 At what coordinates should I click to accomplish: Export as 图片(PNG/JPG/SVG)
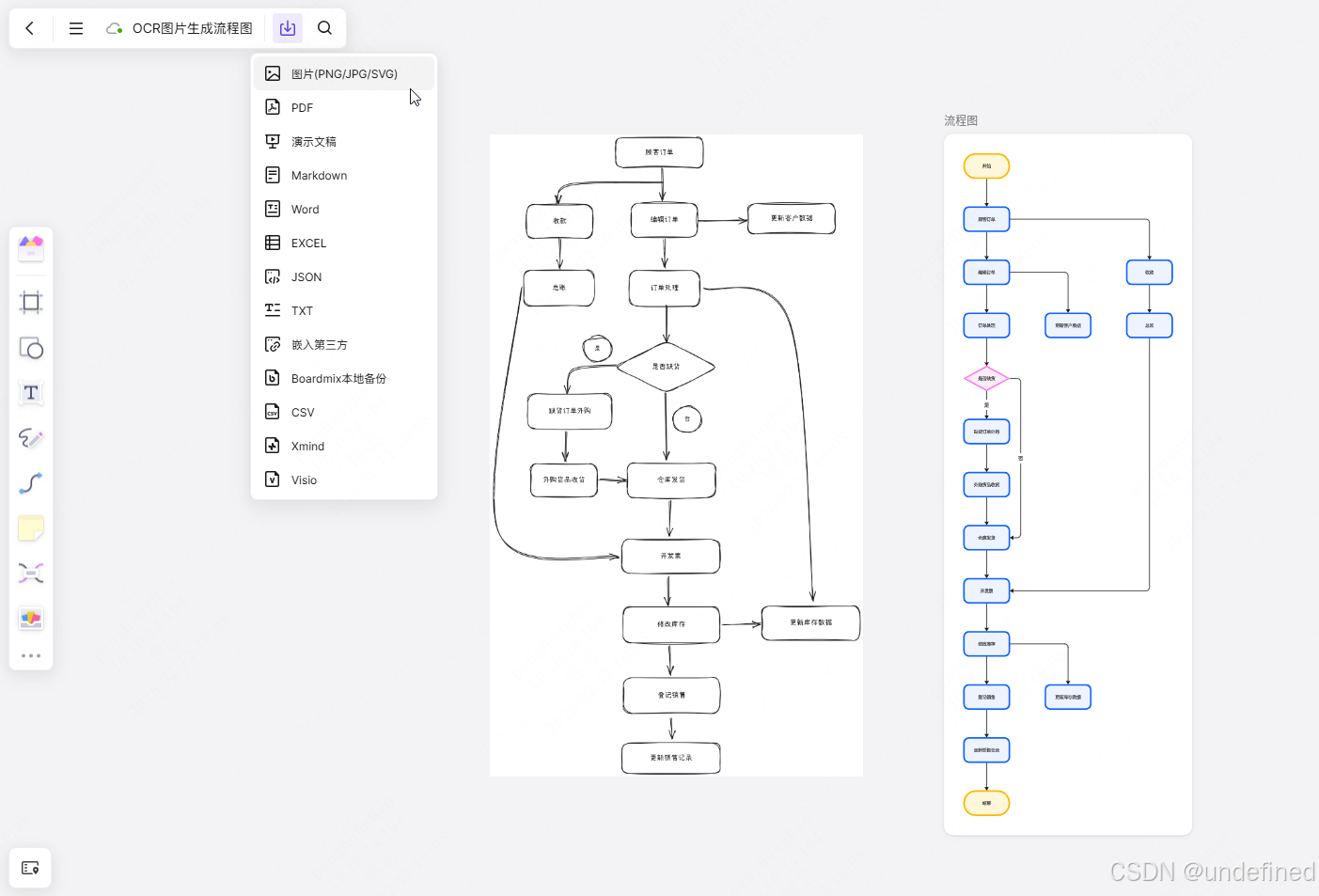(x=344, y=73)
